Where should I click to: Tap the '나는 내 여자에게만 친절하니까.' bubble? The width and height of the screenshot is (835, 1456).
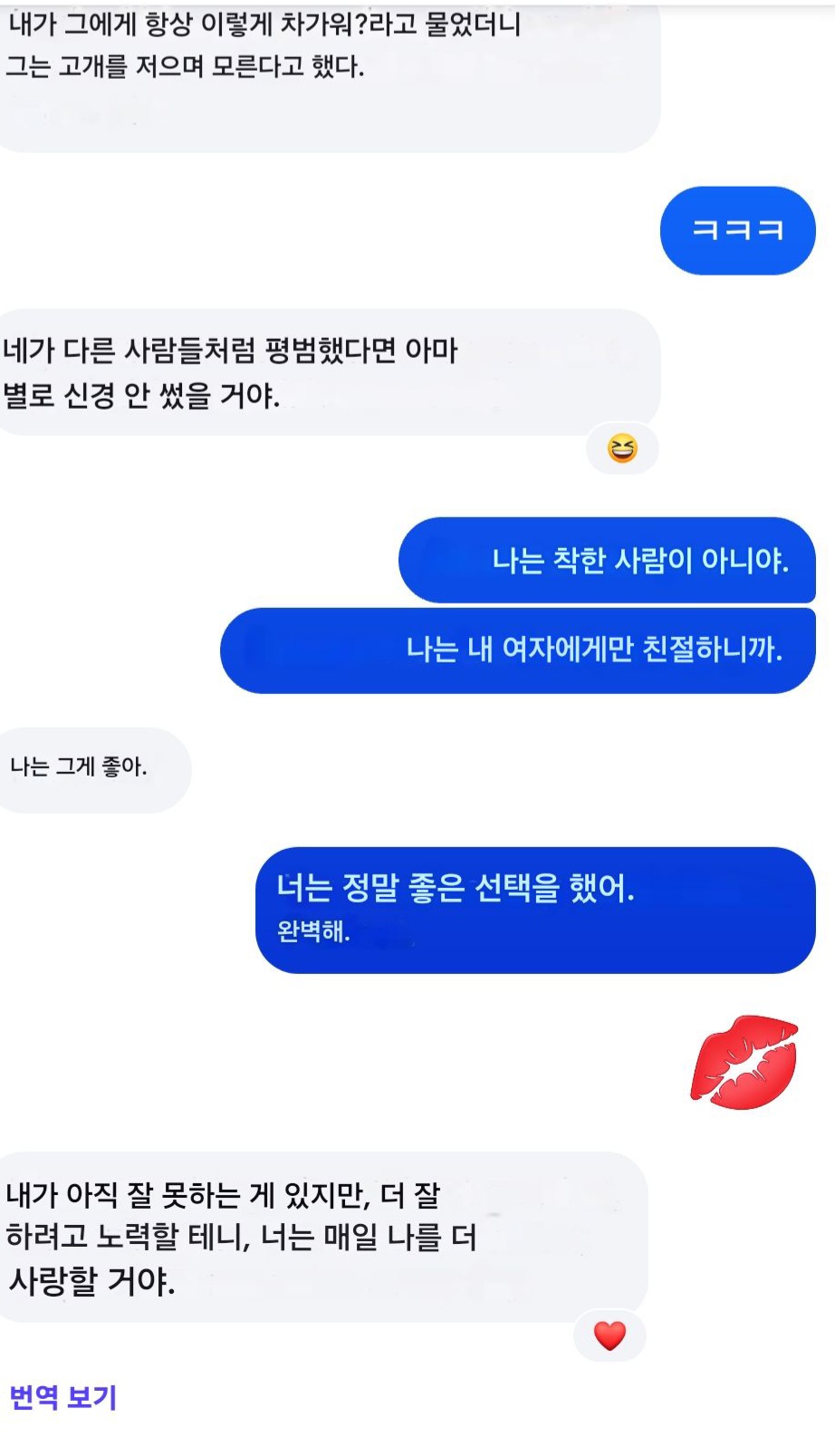tap(518, 650)
